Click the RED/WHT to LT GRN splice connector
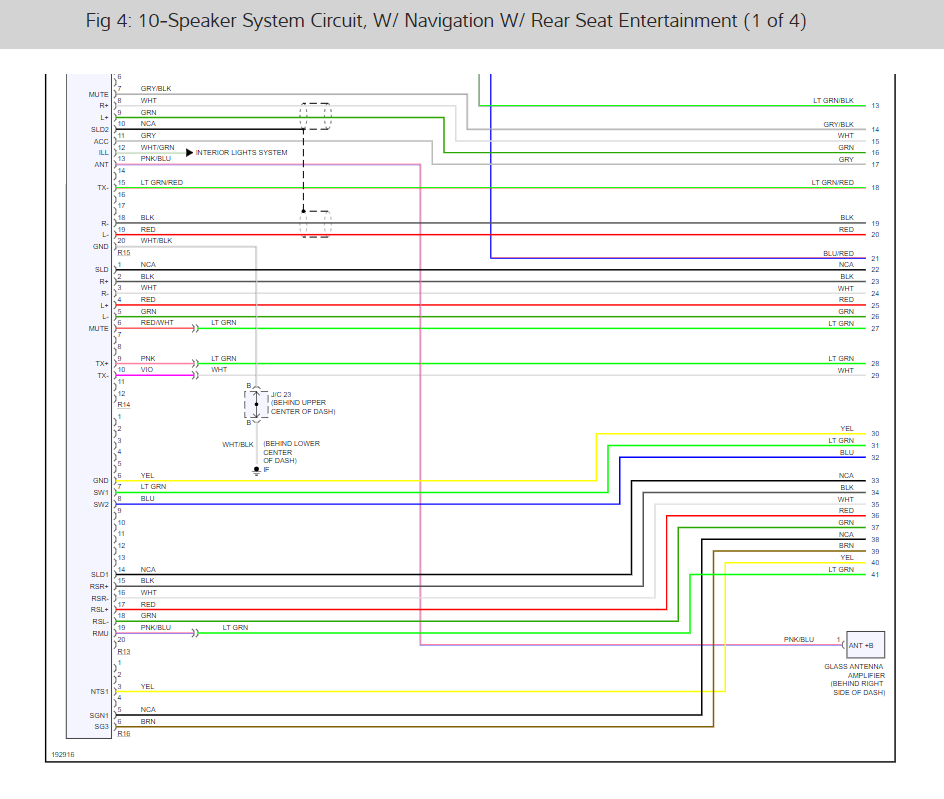The width and height of the screenshot is (944, 799). click(x=195, y=328)
